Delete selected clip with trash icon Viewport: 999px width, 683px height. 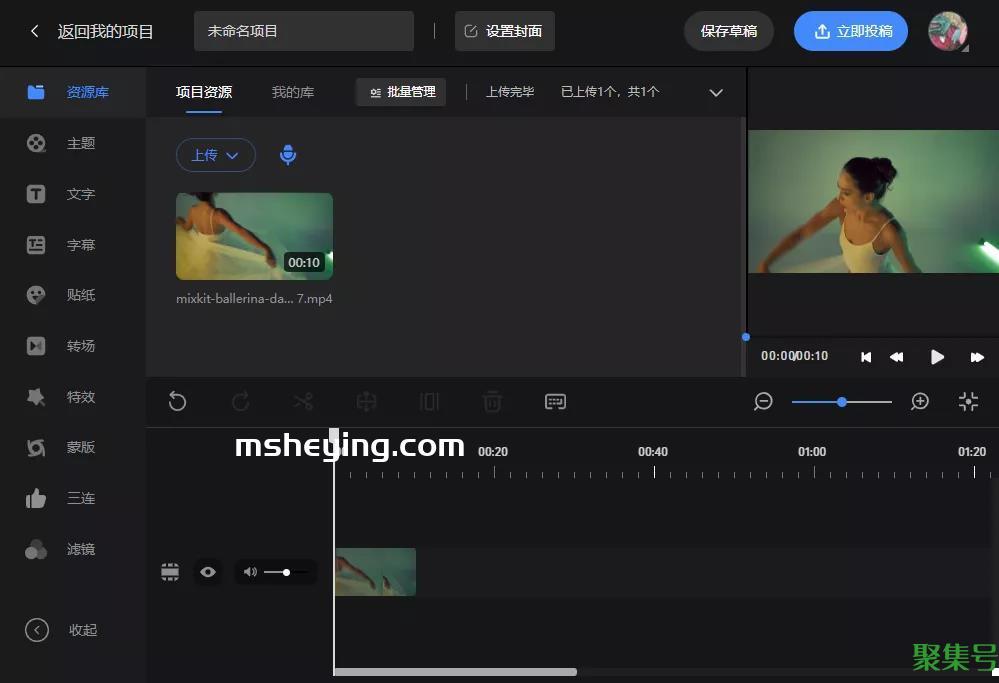(492, 402)
